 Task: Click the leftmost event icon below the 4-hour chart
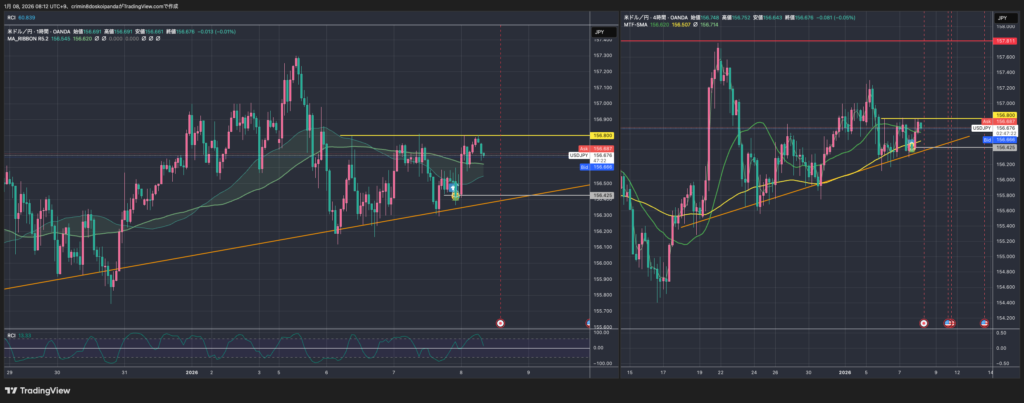point(923,323)
